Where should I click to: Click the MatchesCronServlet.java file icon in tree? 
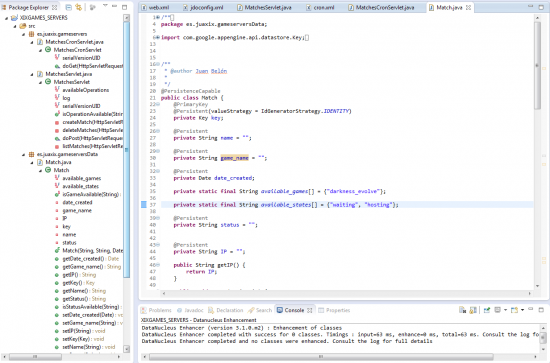[x=40, y=42]
